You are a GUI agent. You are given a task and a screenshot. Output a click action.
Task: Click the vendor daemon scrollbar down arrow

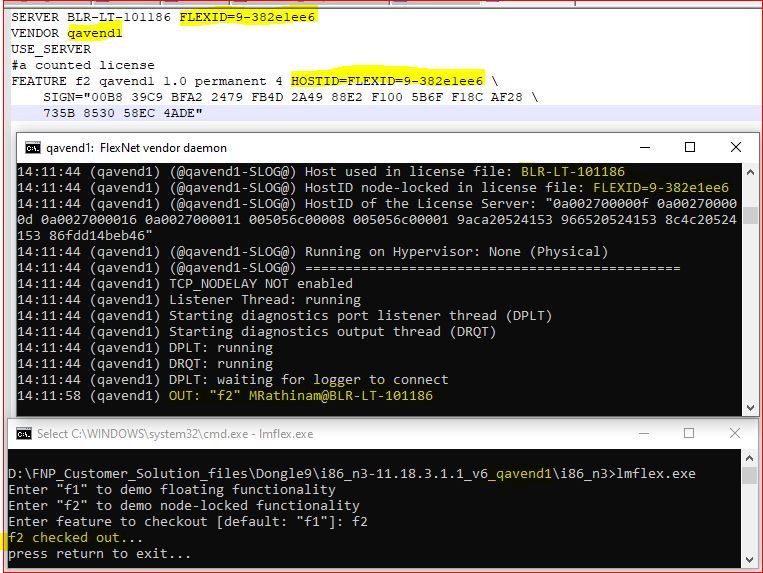(750, 408)
